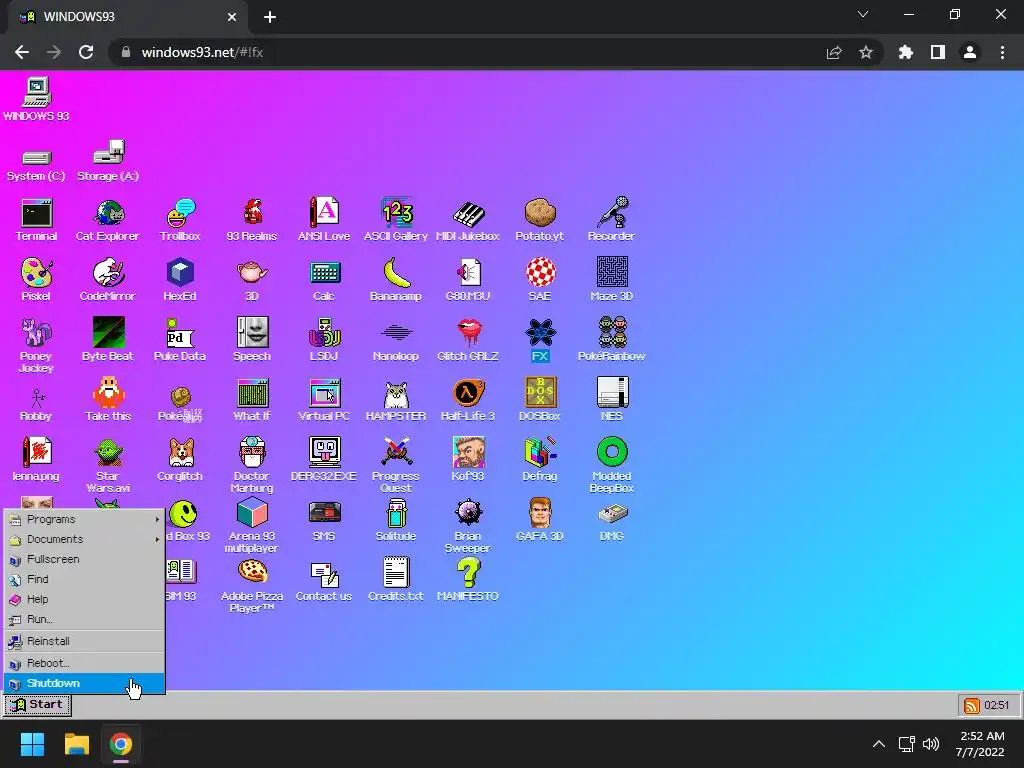Open the Recorder microphone icon

611,220
